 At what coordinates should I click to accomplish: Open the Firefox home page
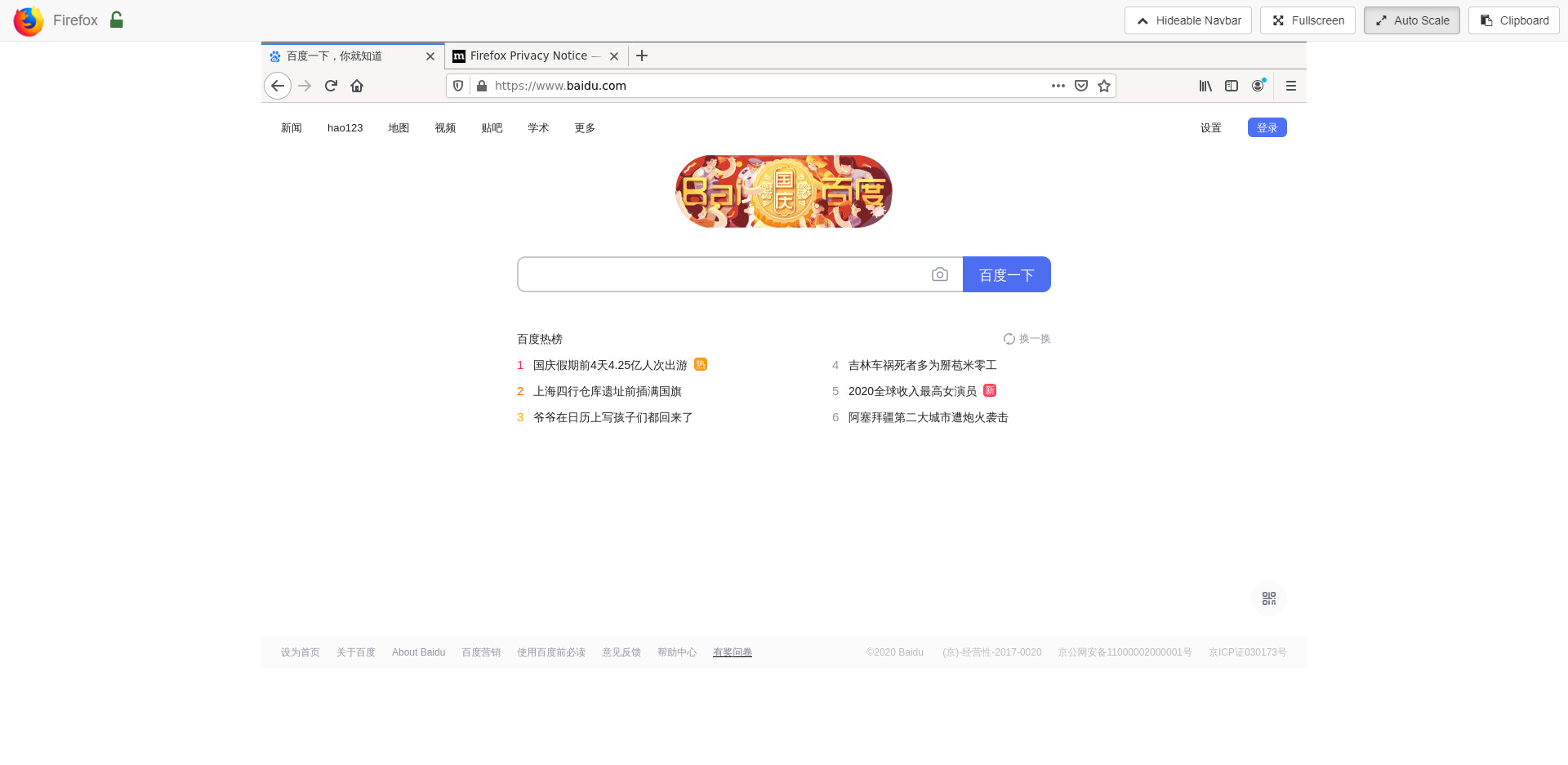point(357,86)
